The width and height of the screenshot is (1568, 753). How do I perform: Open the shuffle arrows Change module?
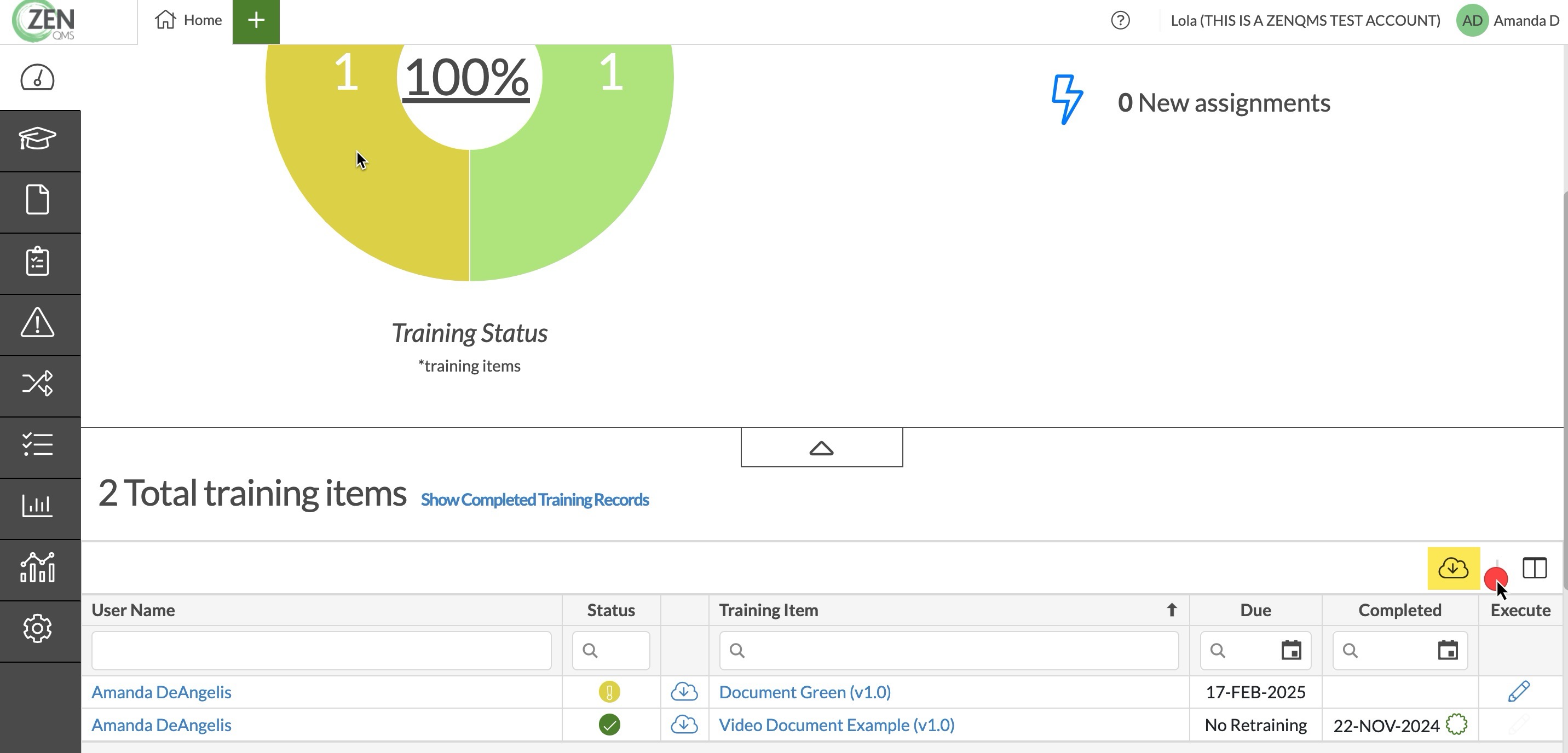[37, 383]
